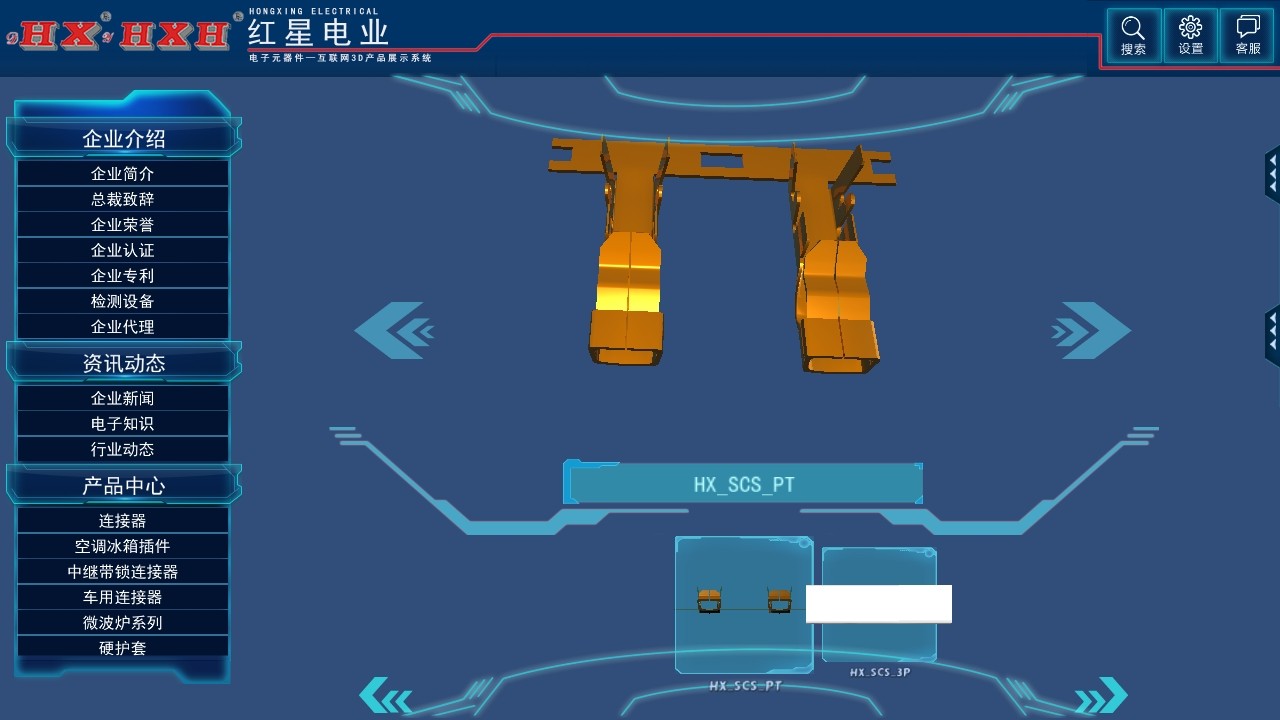The width and height of the screenshot is (1280, 720).
Task: Click the large right arrow beside product model
Action: (x=1091, y=330)
